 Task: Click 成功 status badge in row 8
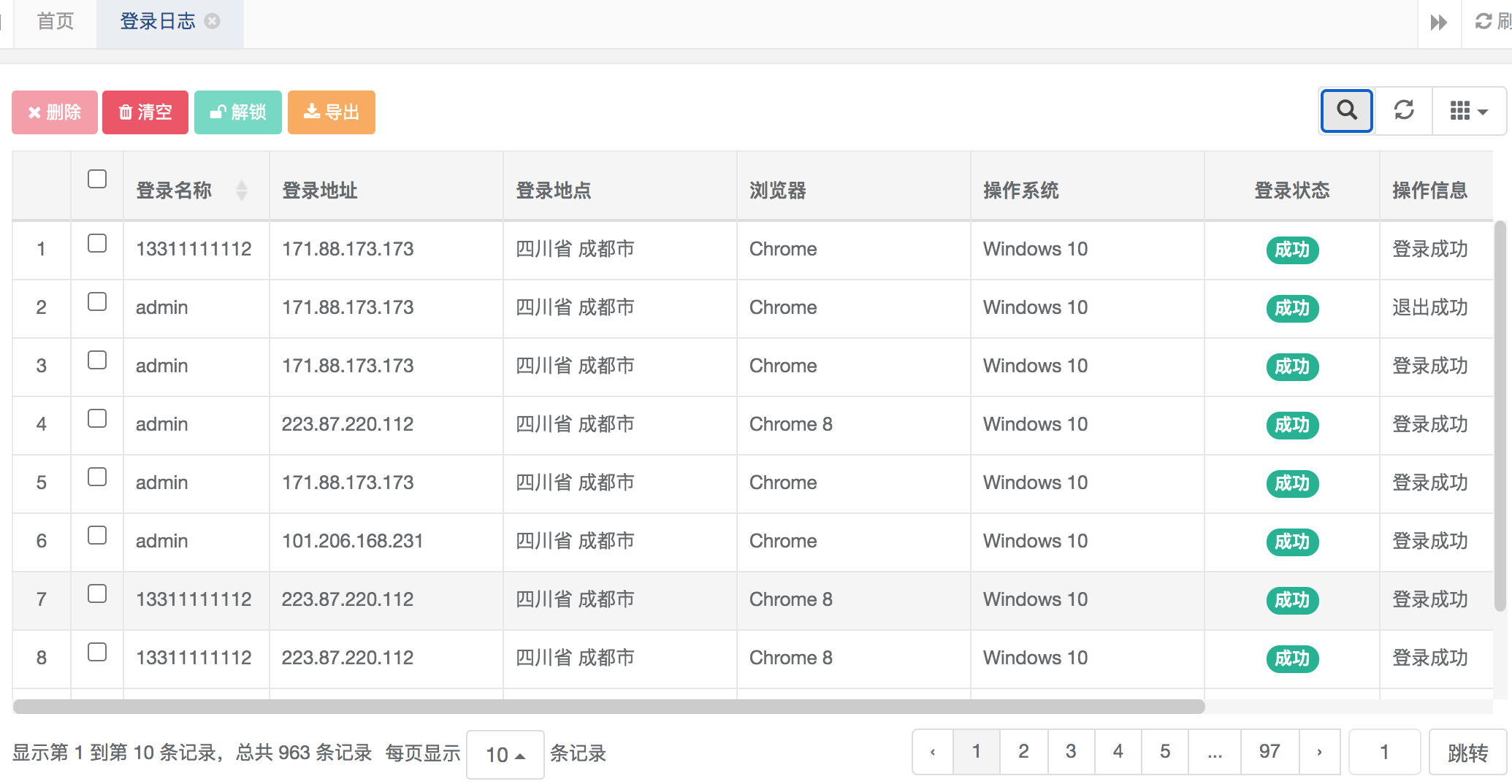coord(1292,658)
